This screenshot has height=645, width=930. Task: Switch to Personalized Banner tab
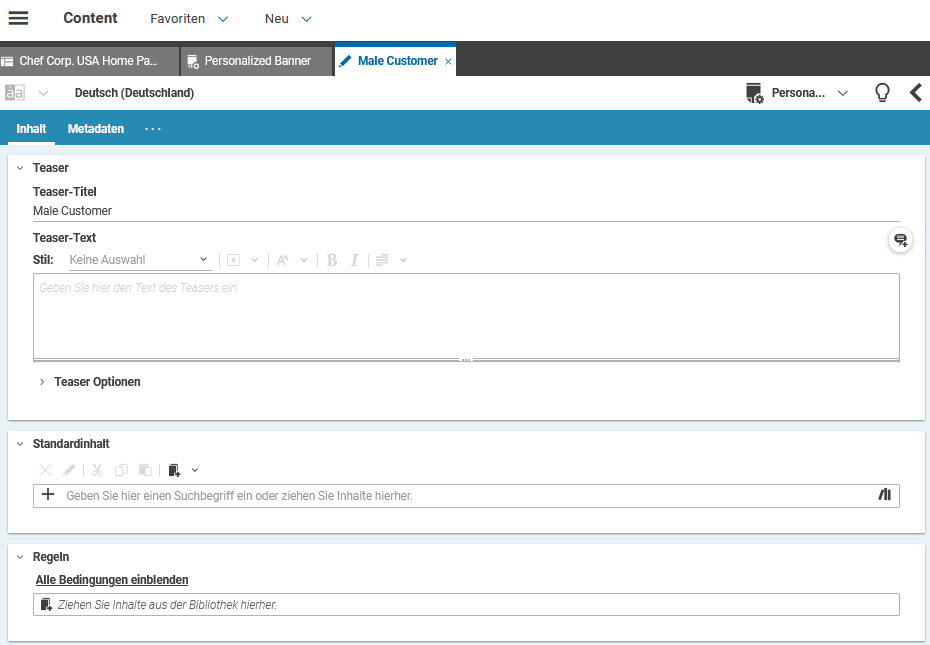coord(257,61)
